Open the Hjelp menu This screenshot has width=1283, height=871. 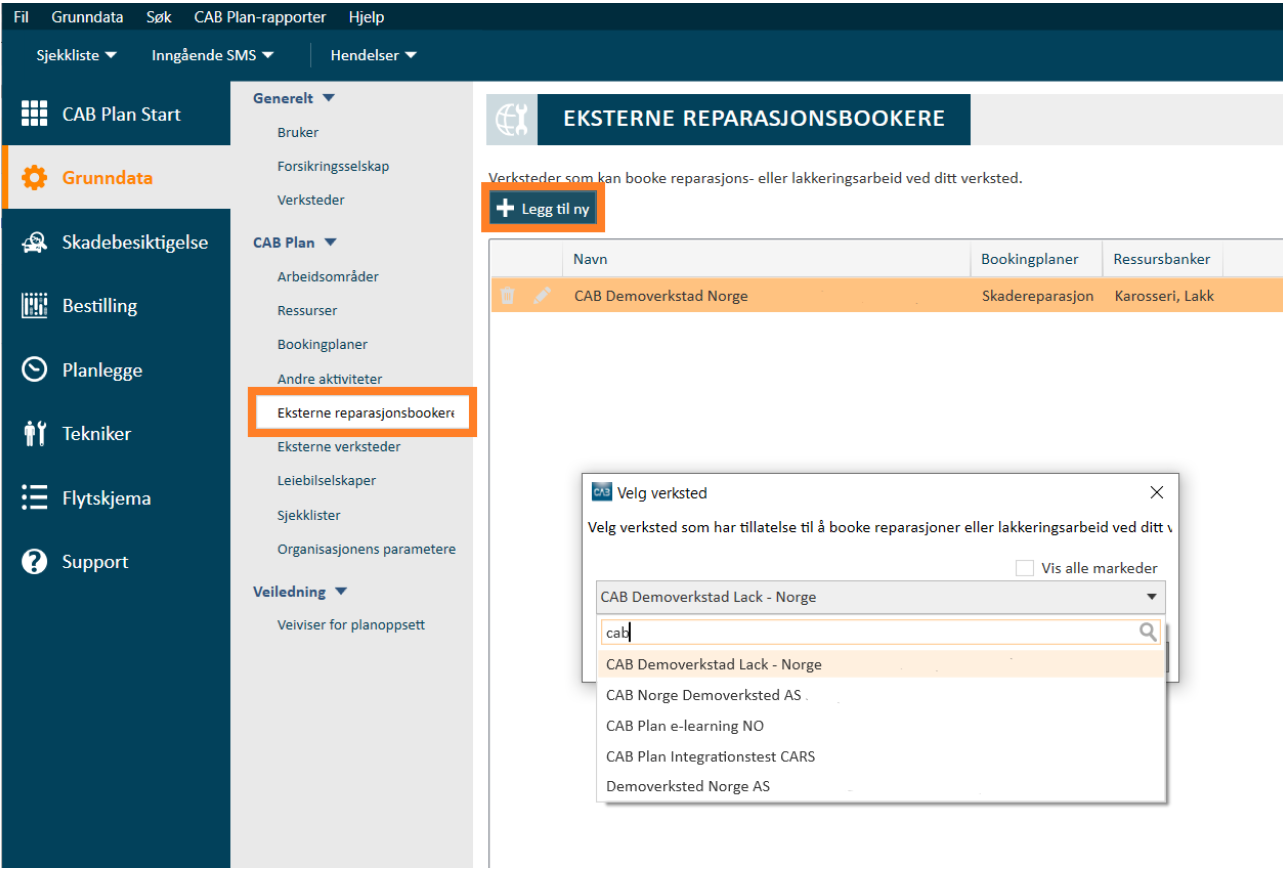[x=366, y=17]
